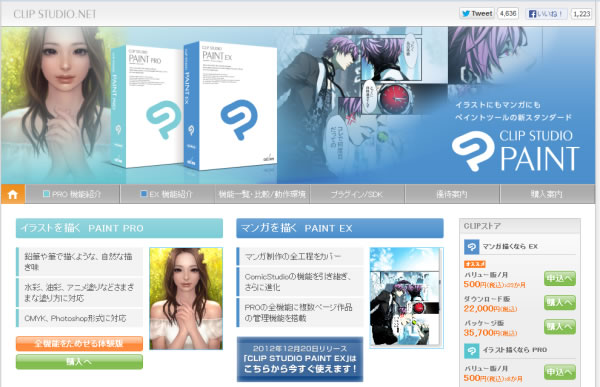Open the 購入案内 menu tab
The image size is (600, 387).
(x=547, y=194)
